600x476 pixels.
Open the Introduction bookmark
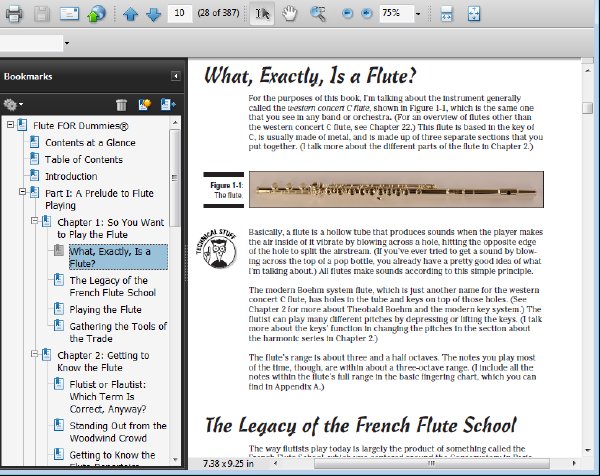[x=71, y=176]
